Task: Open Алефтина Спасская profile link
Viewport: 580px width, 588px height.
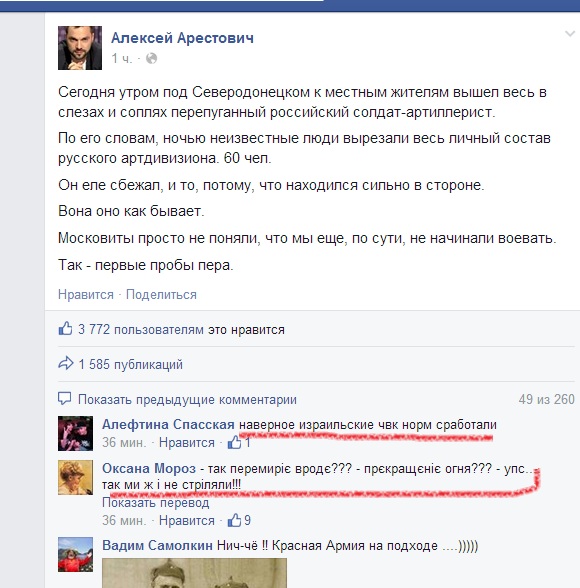Action: tap(168, 424)
